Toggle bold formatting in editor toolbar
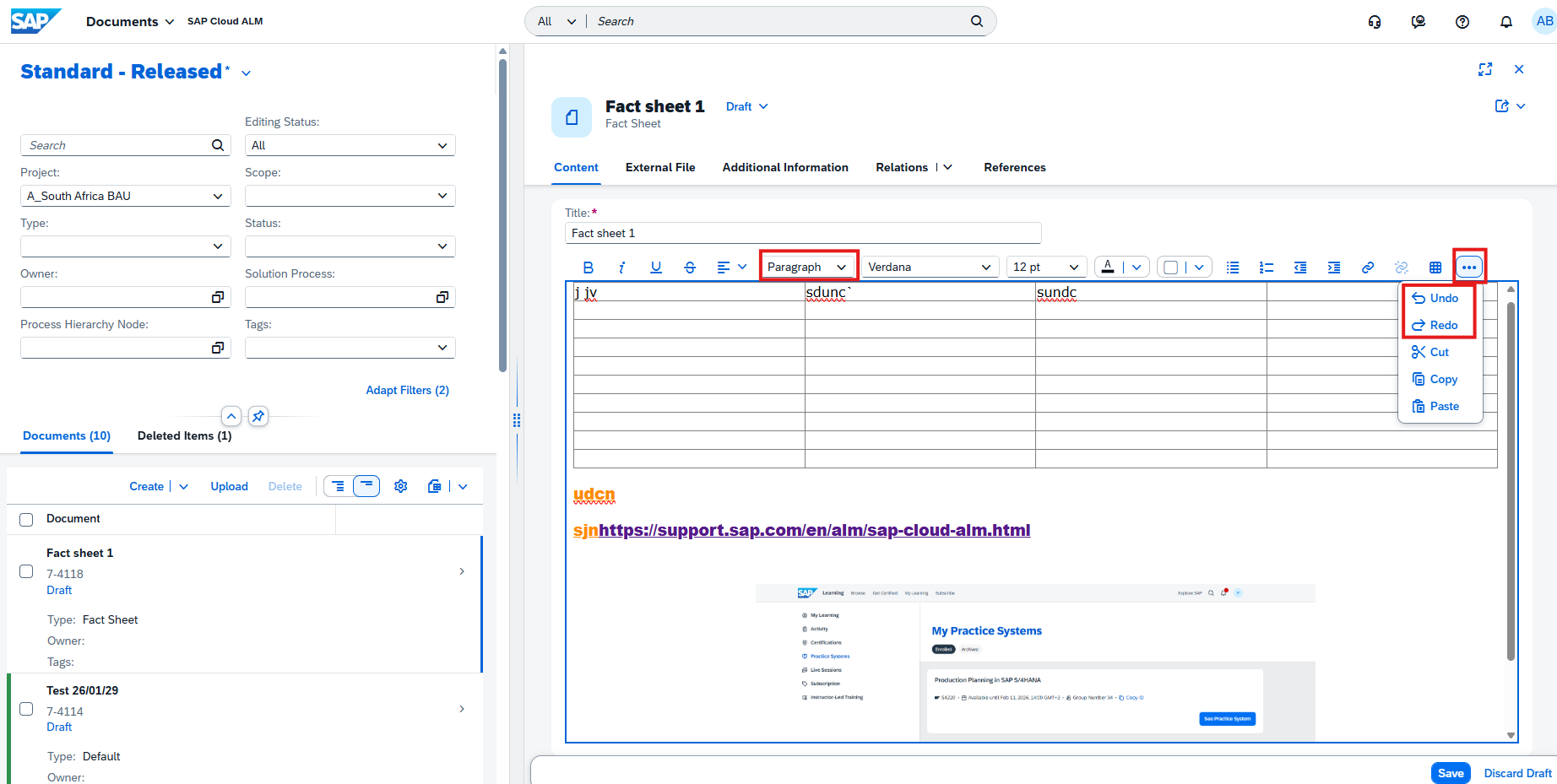Screen dimensions: 1557x784 [589, 268]
